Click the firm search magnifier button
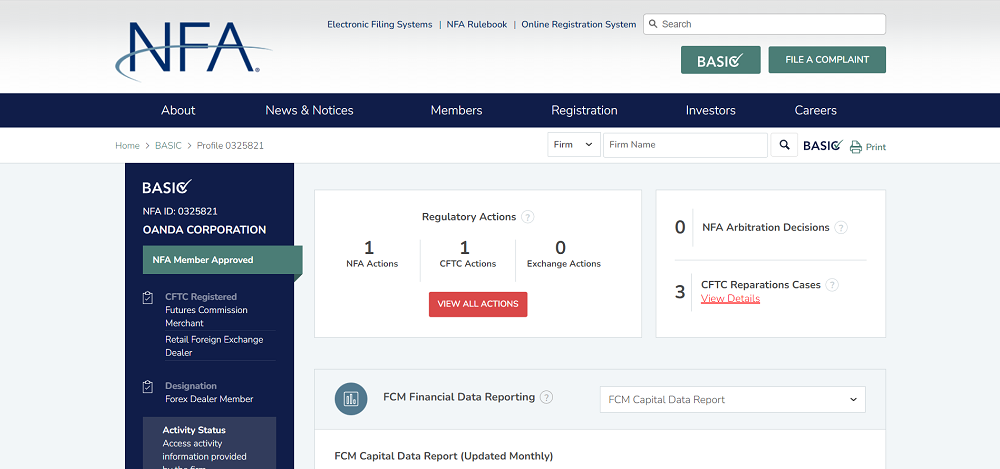1000x469 pixels. point(784,145)
